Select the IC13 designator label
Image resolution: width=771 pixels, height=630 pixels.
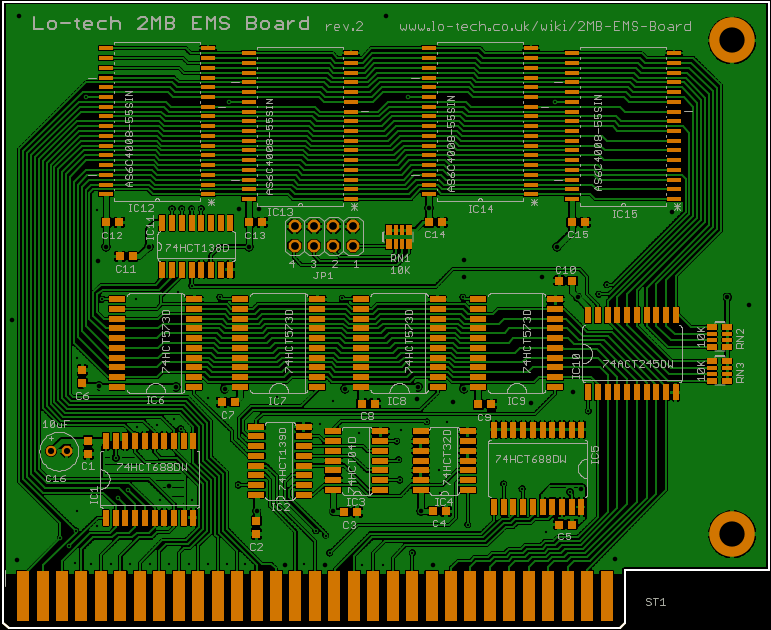(x=280, y=212)
